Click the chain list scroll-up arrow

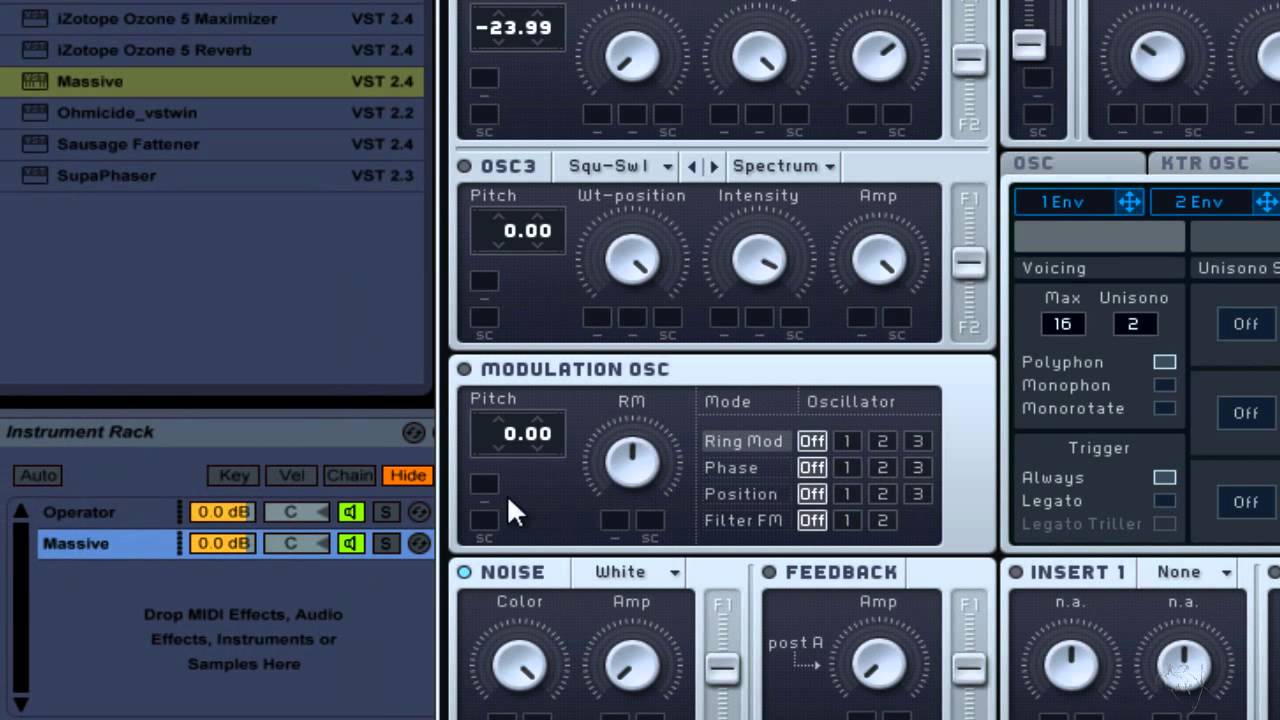coord(20,511)
